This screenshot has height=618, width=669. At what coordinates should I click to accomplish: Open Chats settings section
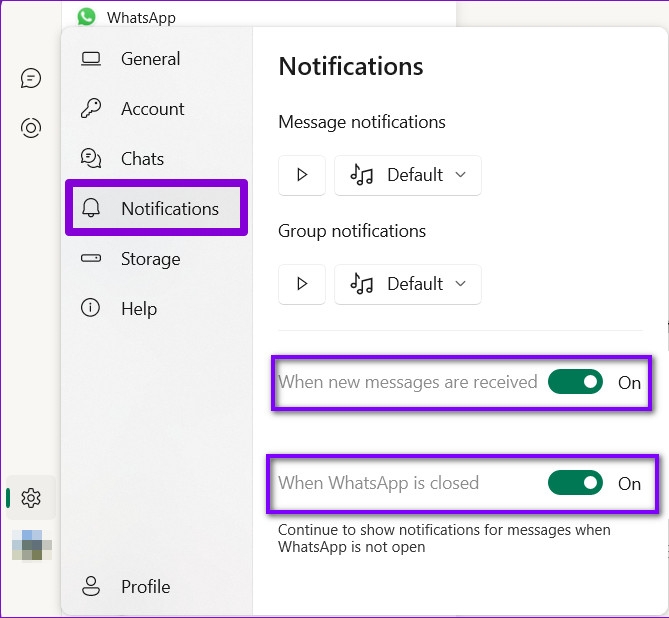(157, 159)
